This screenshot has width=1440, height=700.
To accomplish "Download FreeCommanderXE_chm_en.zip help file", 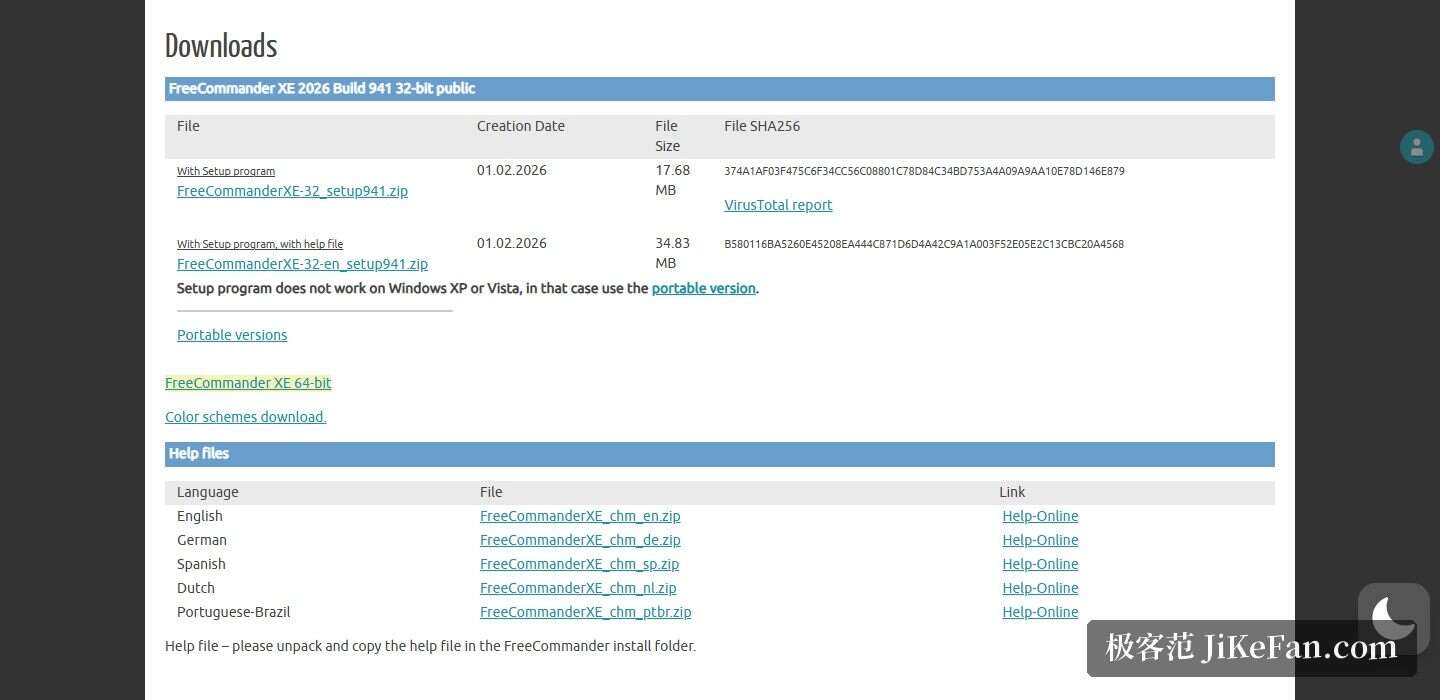I will (580, 516).
